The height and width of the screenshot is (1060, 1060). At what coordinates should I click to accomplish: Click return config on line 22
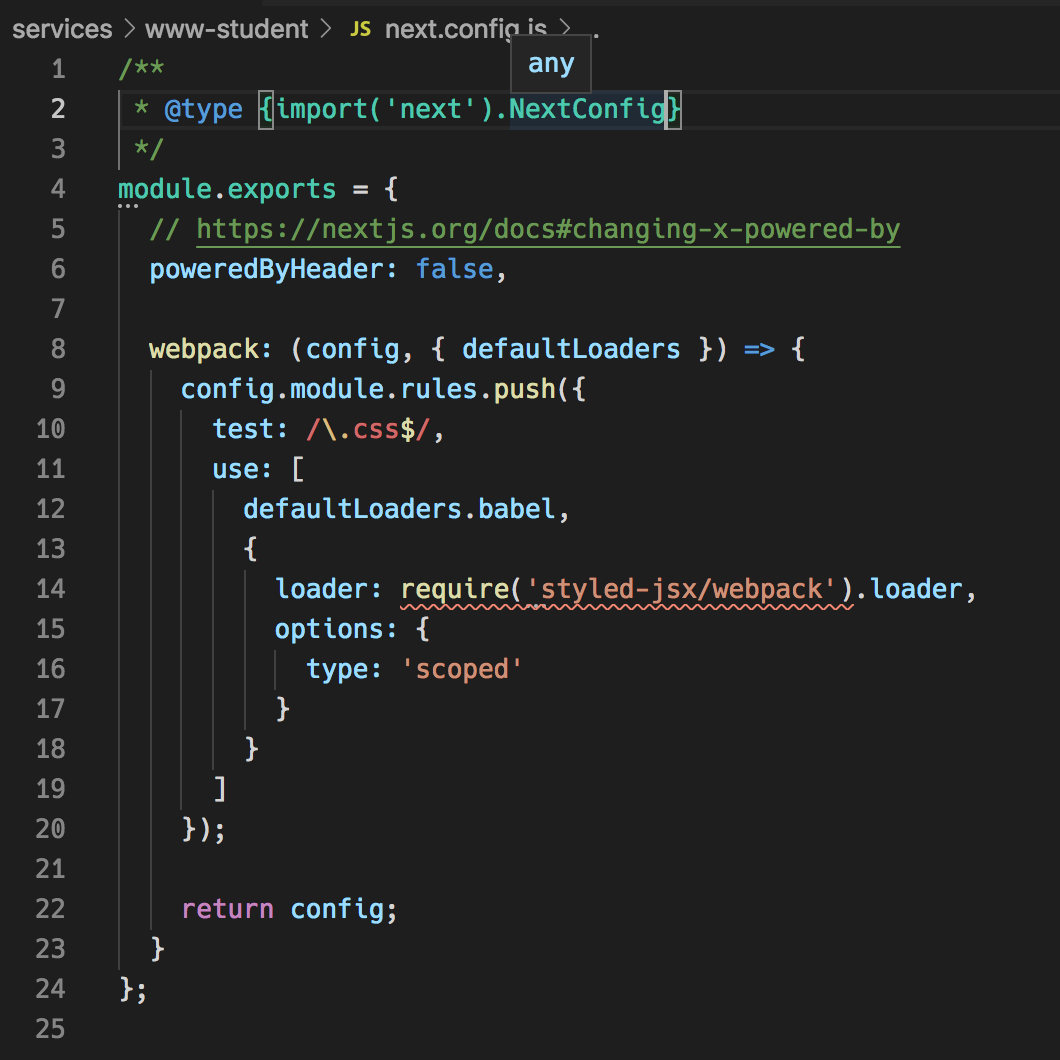point(288,908)
